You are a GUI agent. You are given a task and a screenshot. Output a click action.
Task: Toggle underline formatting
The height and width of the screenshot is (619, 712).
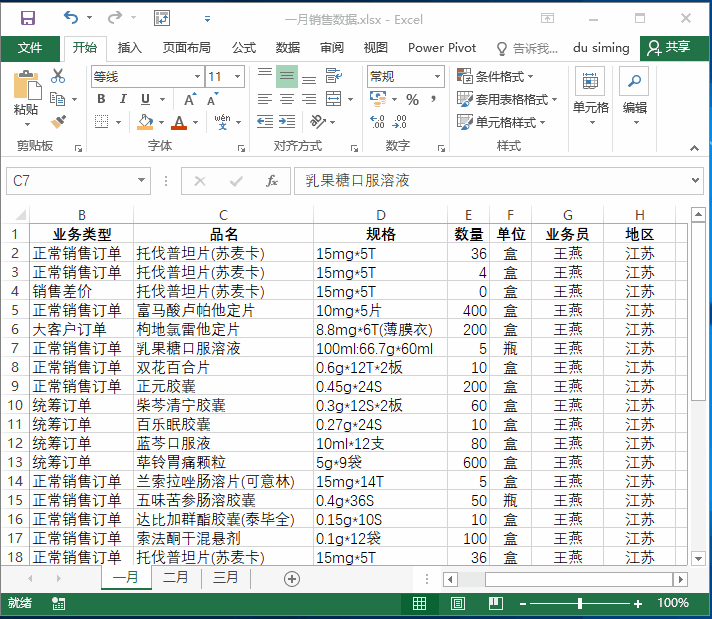[x=145, y=99]
